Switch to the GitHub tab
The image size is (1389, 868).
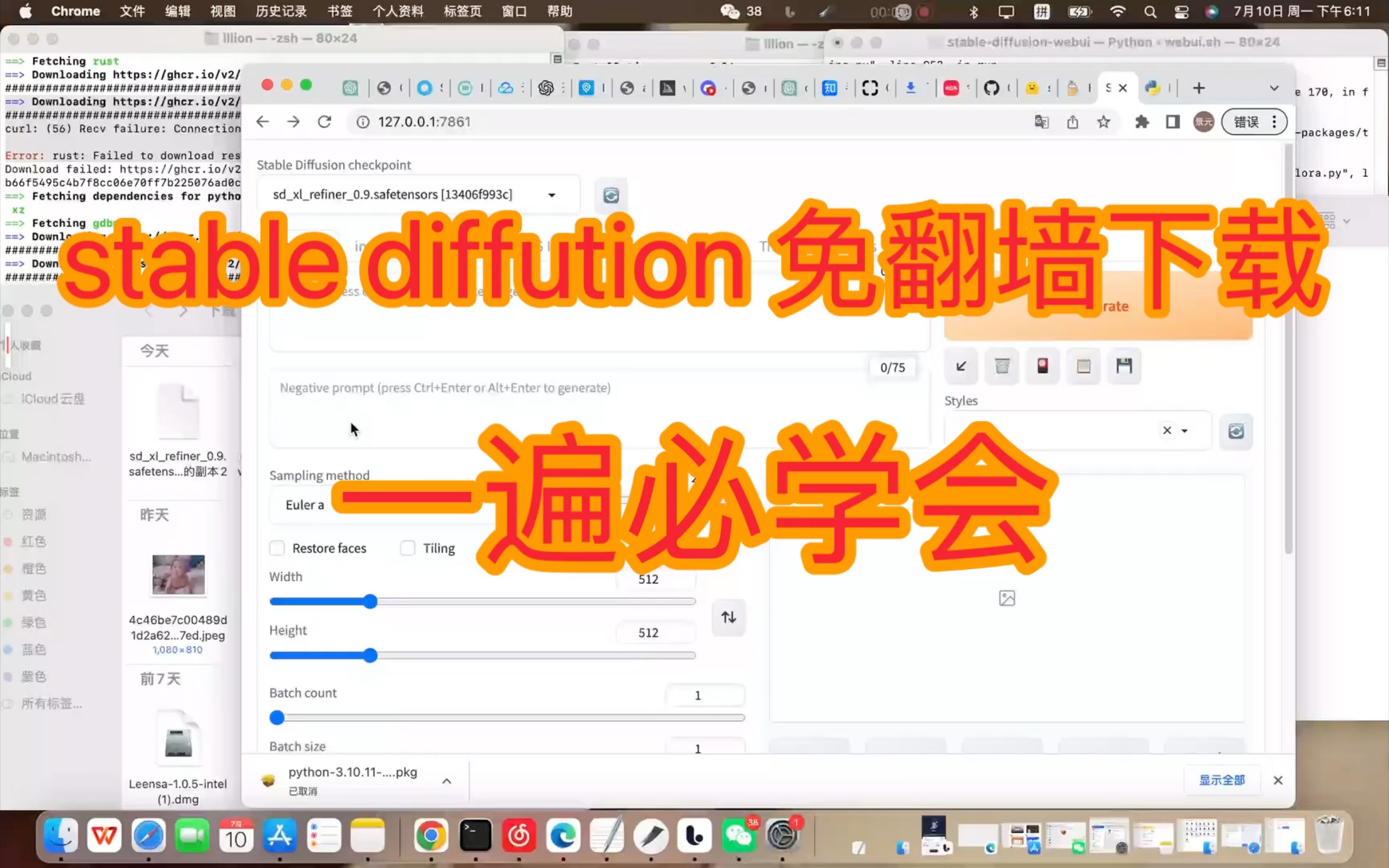click(991, 88)
